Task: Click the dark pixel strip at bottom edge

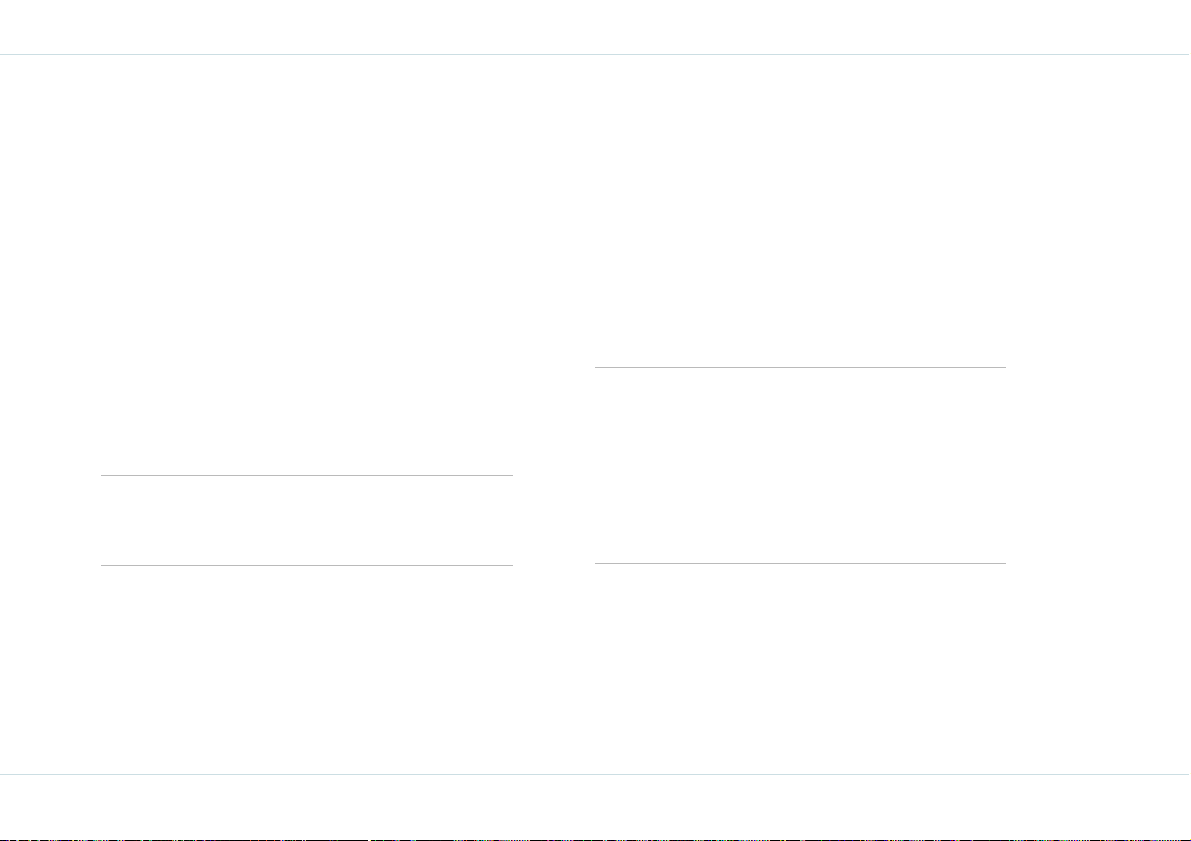Action: (596, 839)
